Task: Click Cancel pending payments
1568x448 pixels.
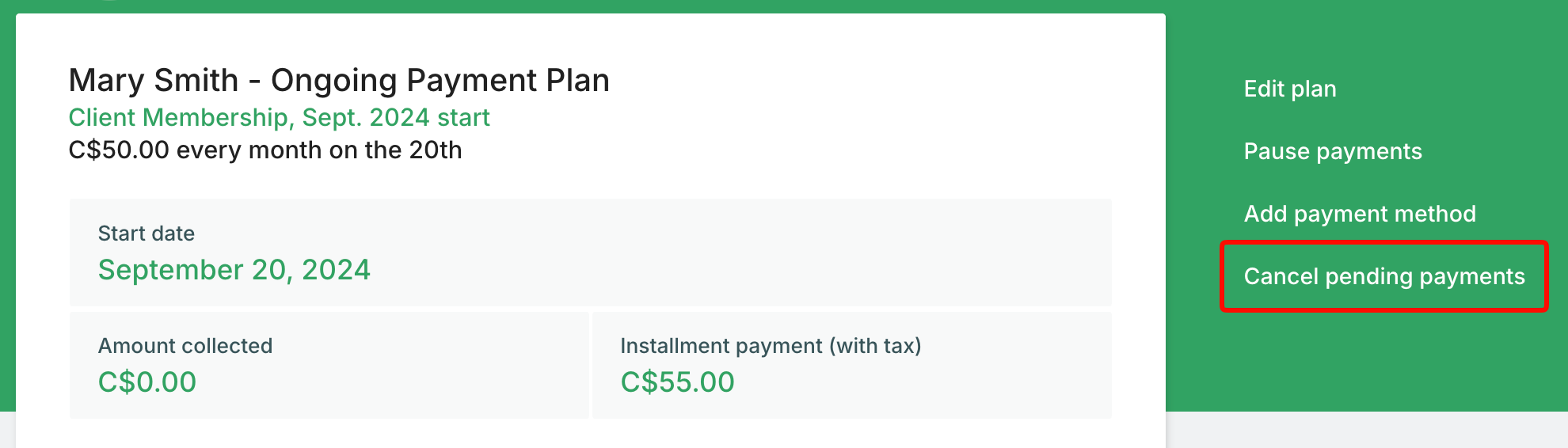Action: [1384, 276]
